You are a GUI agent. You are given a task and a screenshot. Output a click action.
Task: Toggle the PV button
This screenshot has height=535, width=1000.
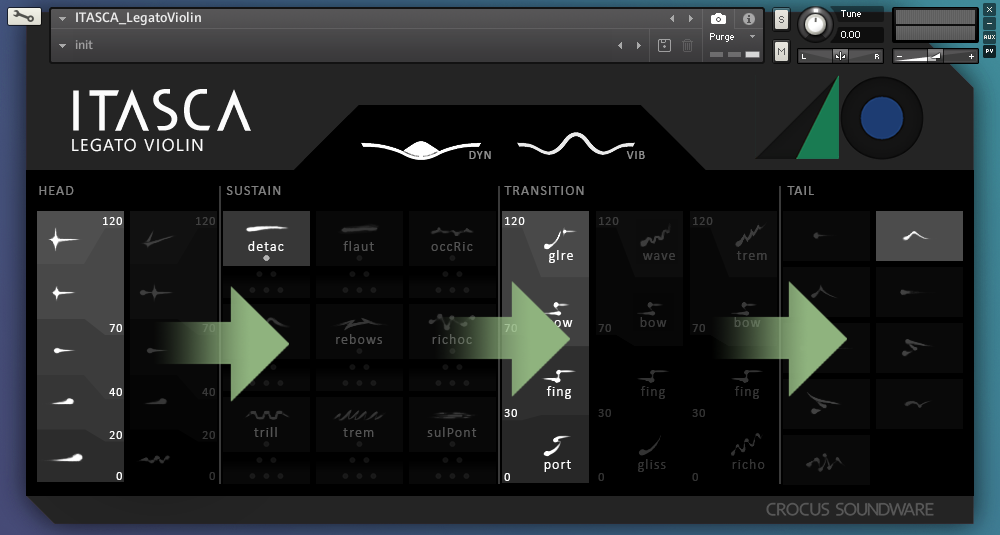pyautogui.click(x=989, y=51)
